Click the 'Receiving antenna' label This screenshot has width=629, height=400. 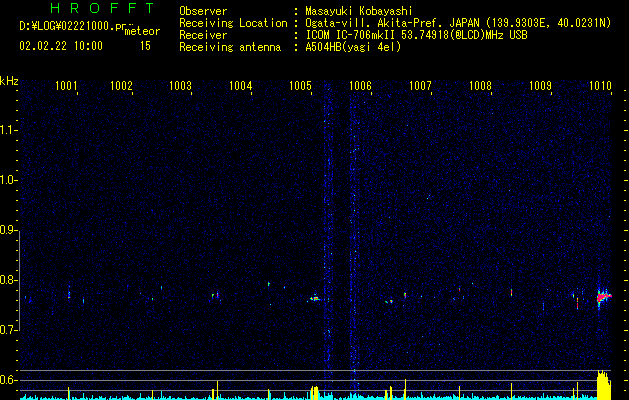click(230, 47)
